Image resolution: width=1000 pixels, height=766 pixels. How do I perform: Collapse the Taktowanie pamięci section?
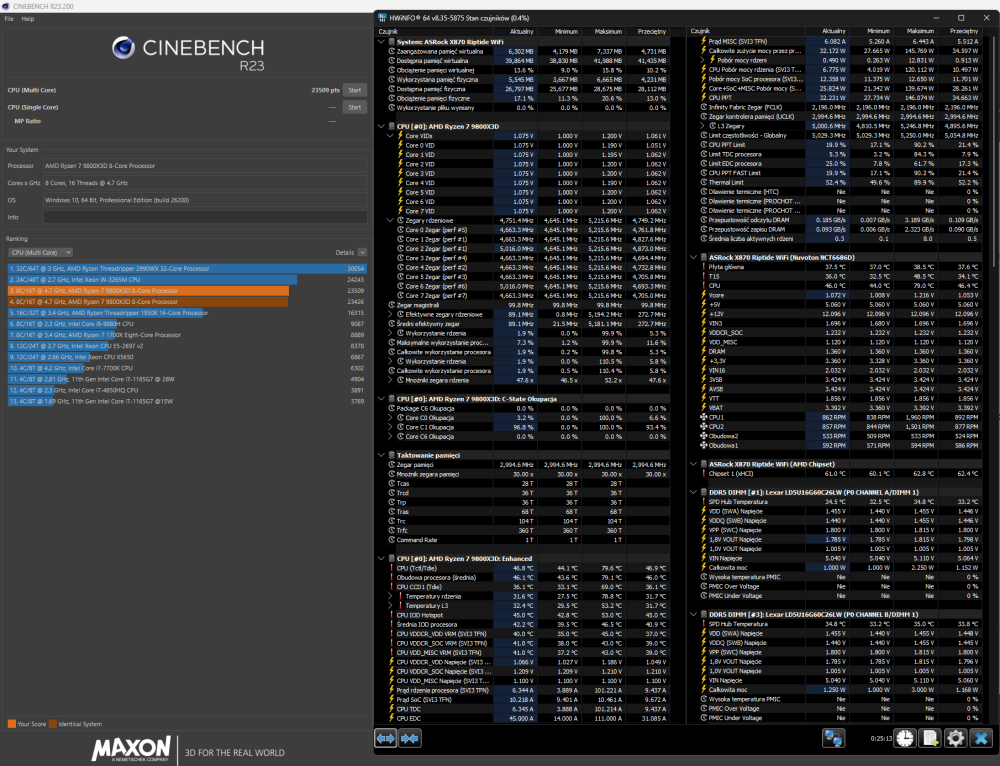click(x=381, y=455)
